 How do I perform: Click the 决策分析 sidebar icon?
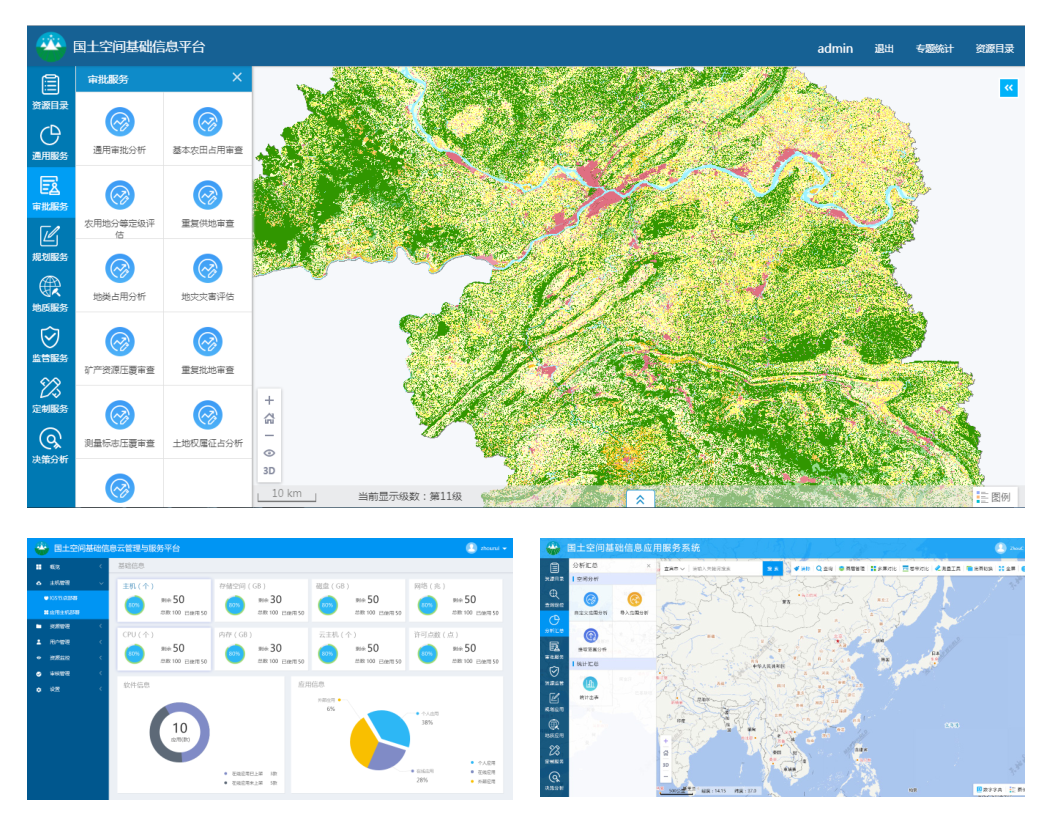click(x=50, y=446)
